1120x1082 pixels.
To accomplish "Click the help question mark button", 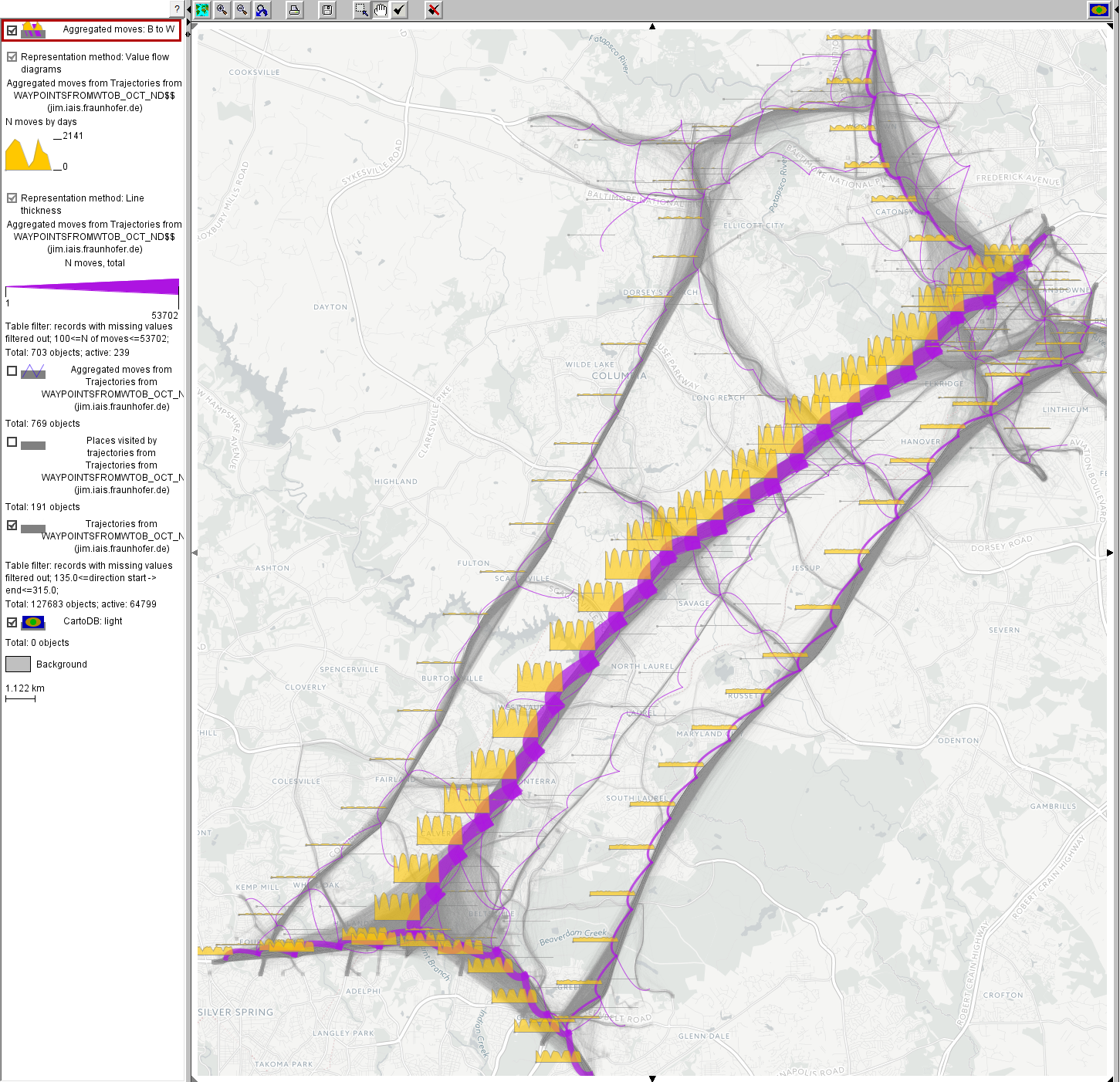I will [x=177, y=9].
